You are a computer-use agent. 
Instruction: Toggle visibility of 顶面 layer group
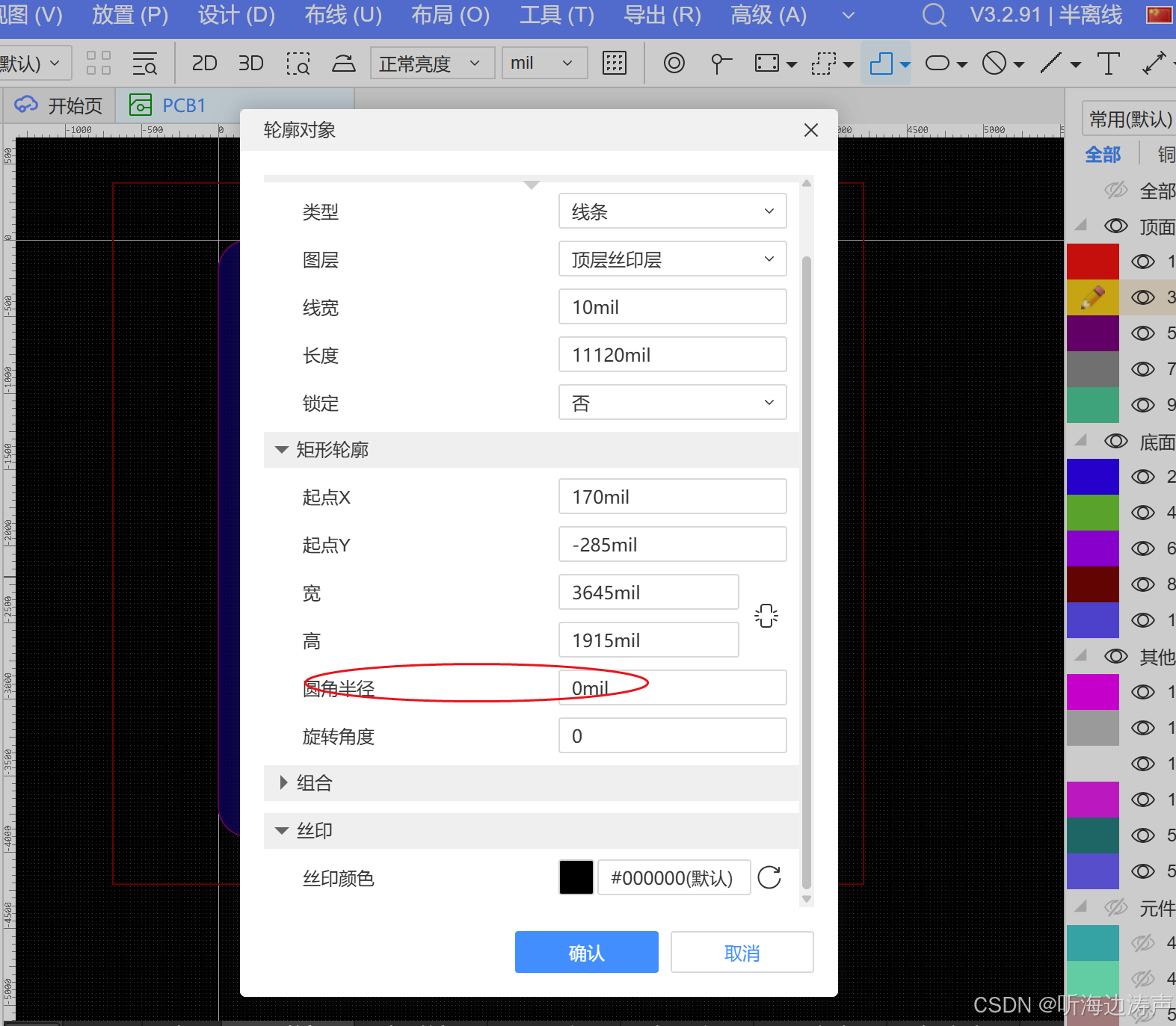pos(1116,226)
